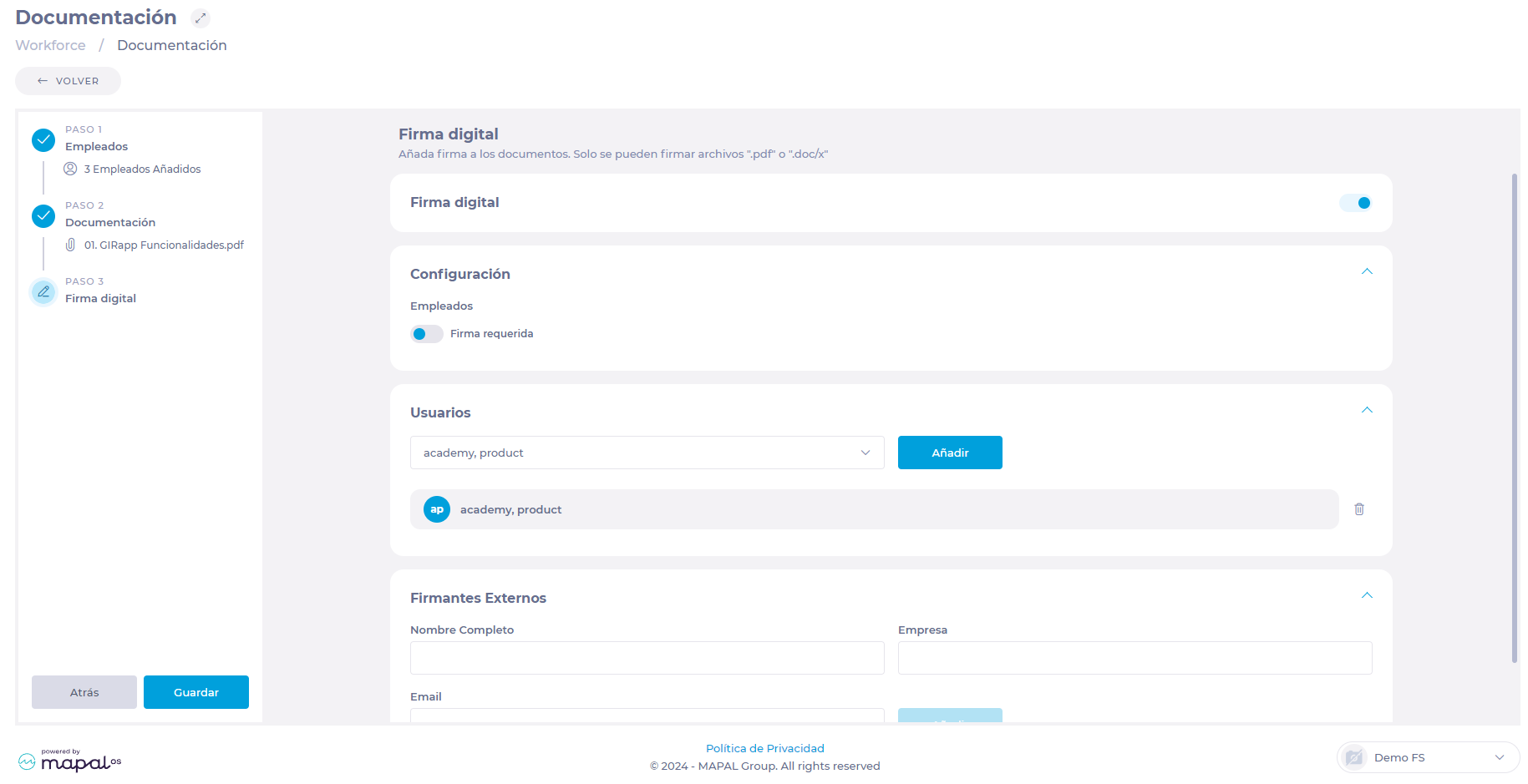Click the mapal OS logo in footer
Viewport: 1528px width, 784px height.
pos(70,761)
